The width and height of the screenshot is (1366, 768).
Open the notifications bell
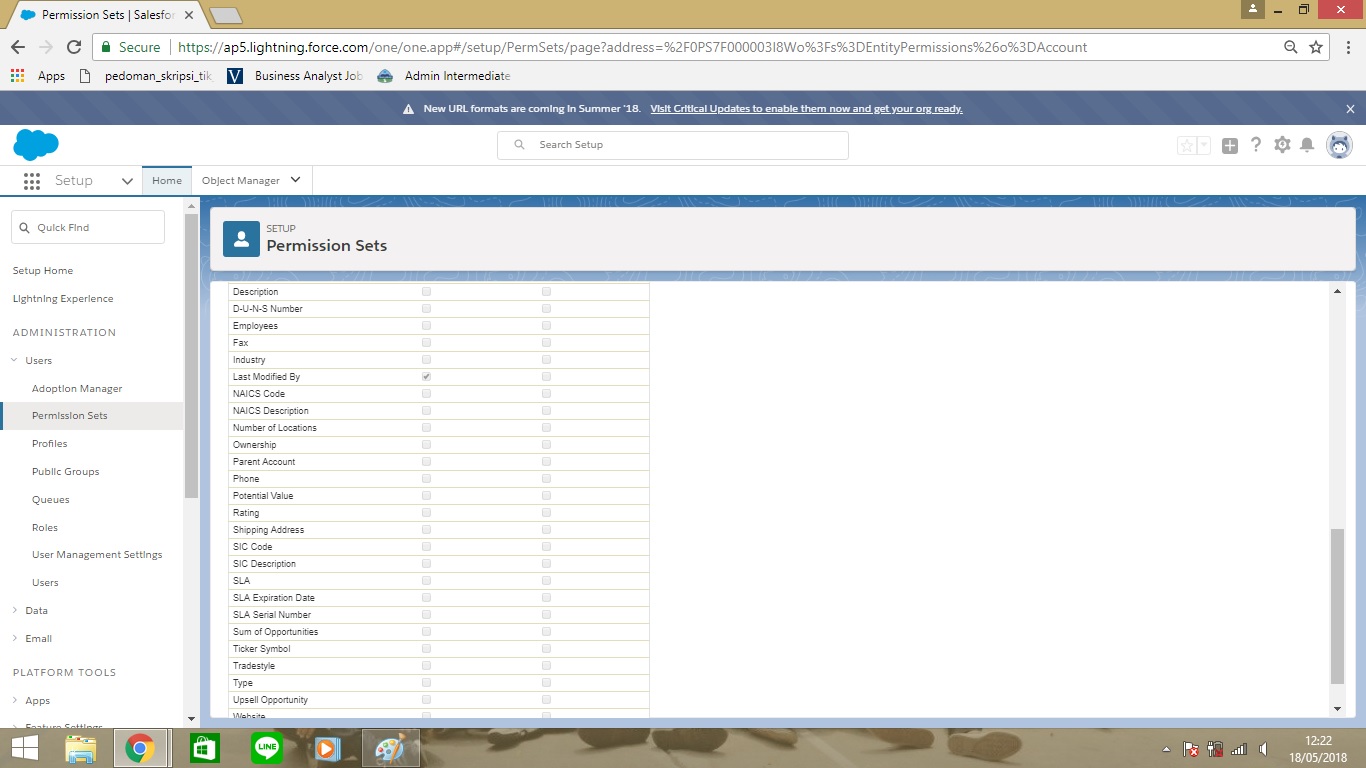coord(1307,145)
